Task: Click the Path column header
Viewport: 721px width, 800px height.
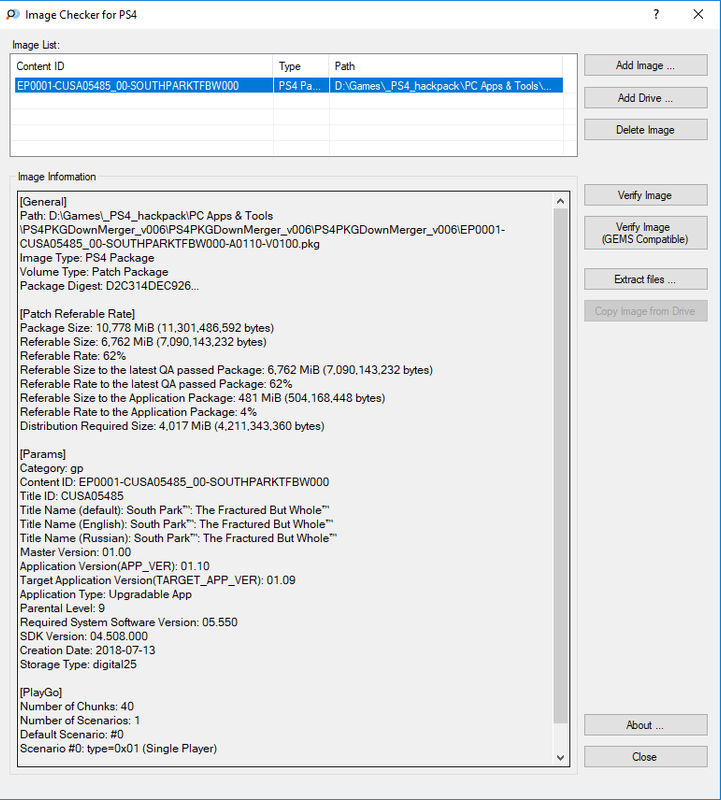Action: point(445,66)
